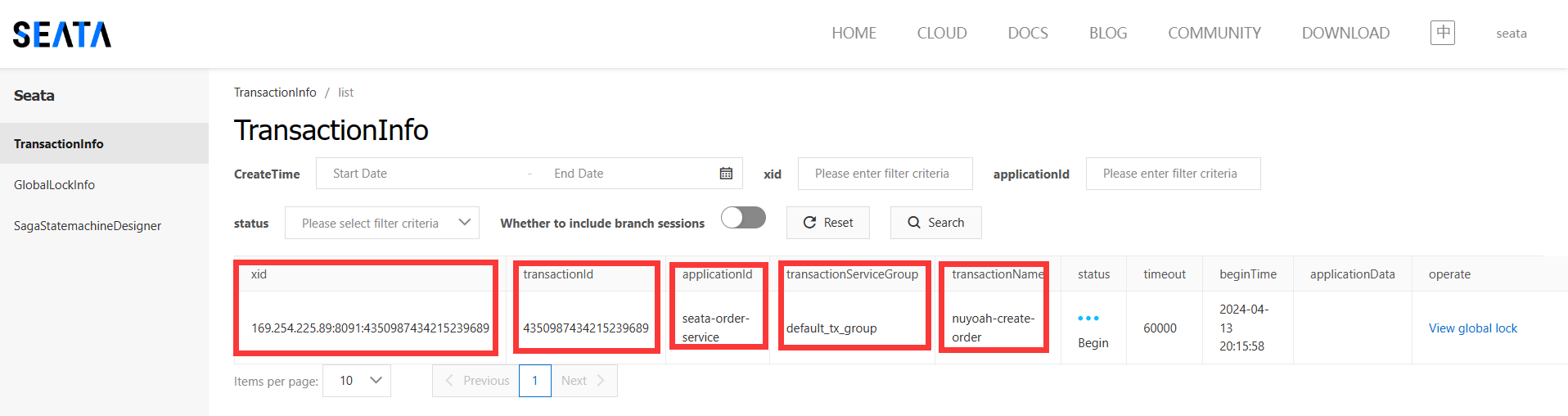Open the DOCS navigation link
The width and height of the screenshot is (1568, 416).
click(x=1027, y=34)
